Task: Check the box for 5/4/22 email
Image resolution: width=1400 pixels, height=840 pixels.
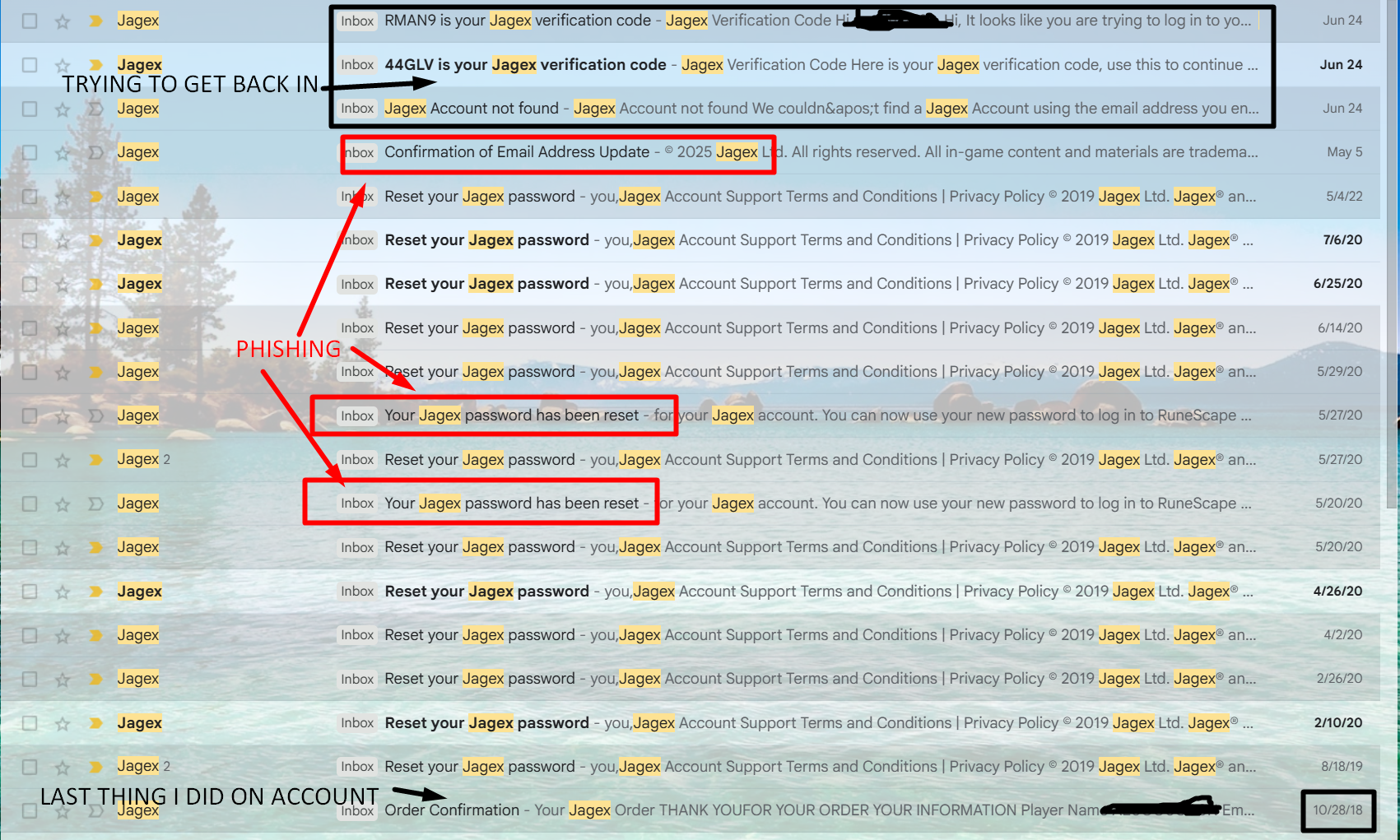Action: (x=30, y=197)
